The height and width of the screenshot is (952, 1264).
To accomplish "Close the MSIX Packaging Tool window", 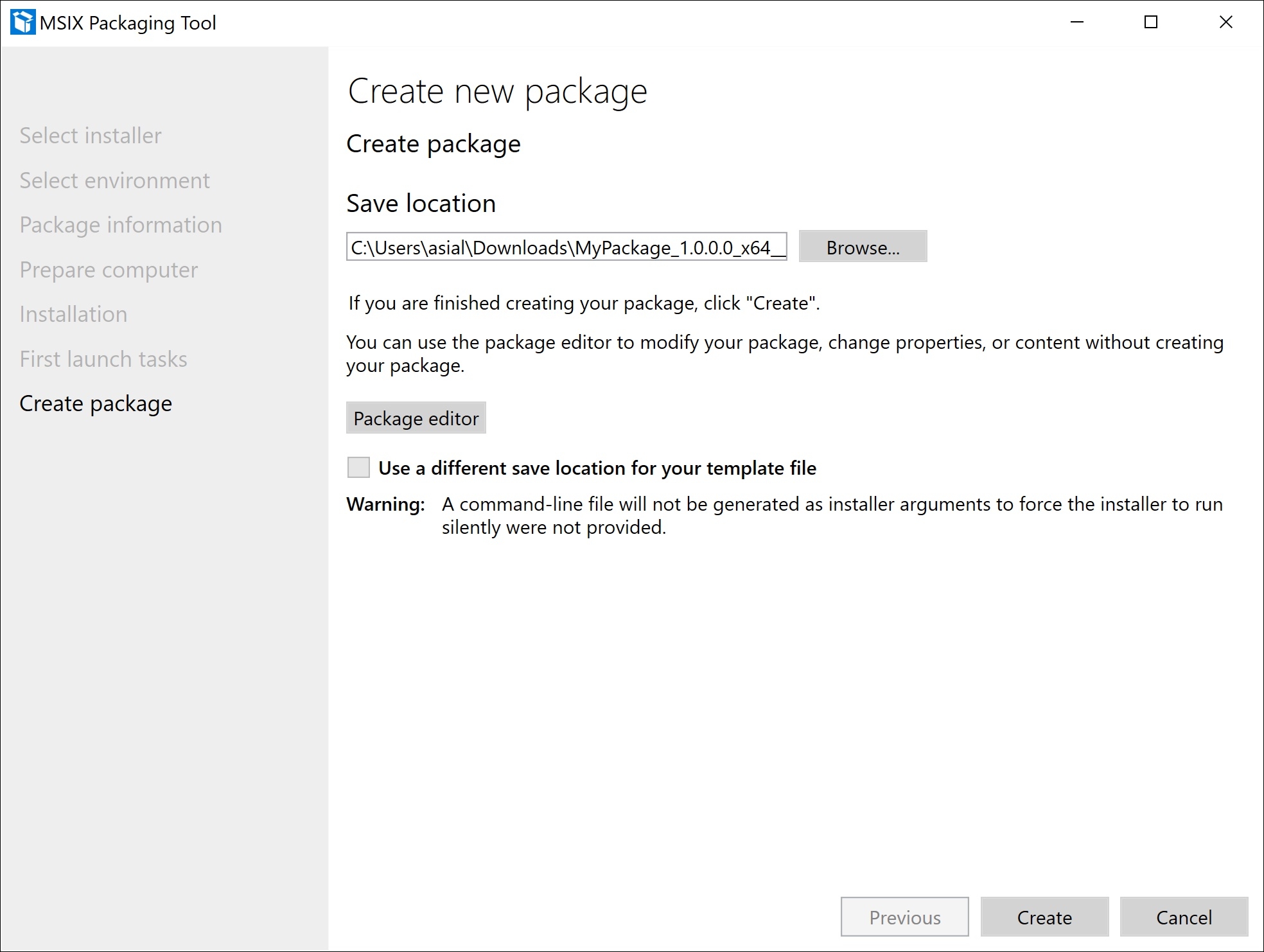I will 1225,22.
